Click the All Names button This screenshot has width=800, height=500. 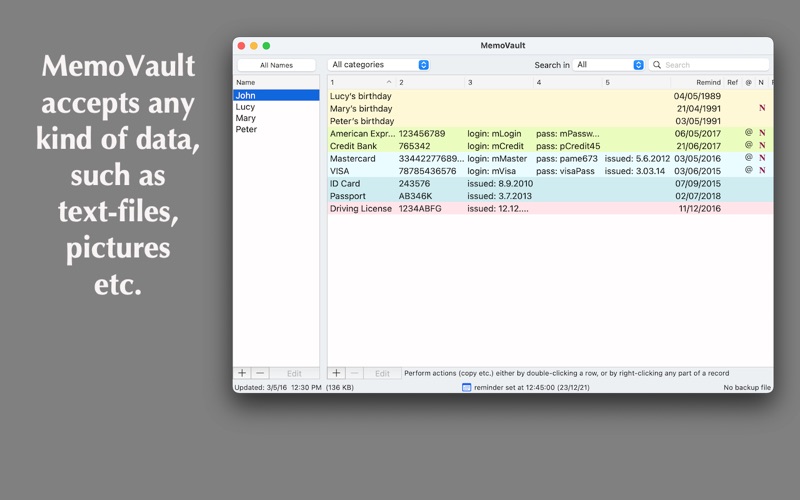pos(277,65)
